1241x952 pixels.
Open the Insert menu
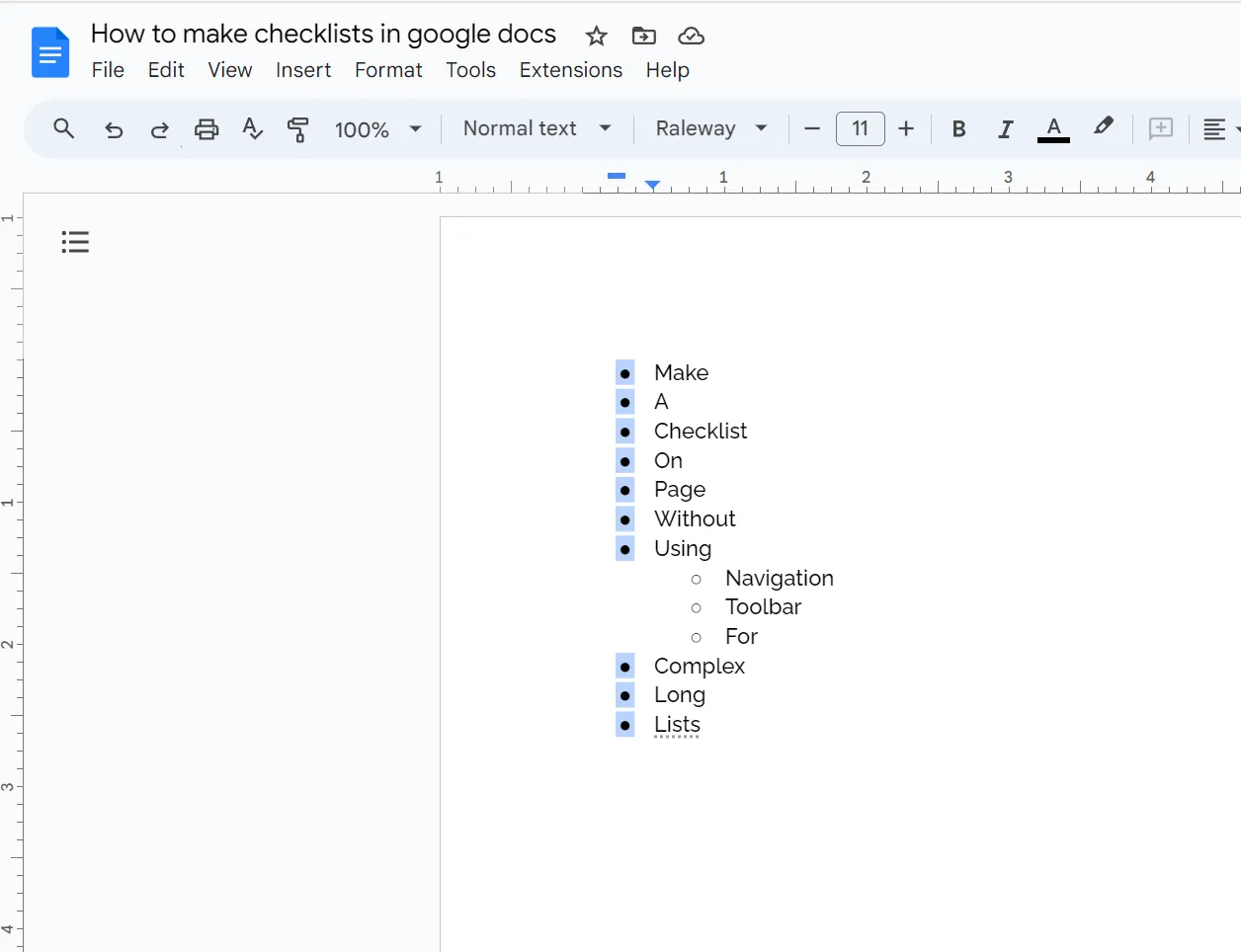point(303,70)
